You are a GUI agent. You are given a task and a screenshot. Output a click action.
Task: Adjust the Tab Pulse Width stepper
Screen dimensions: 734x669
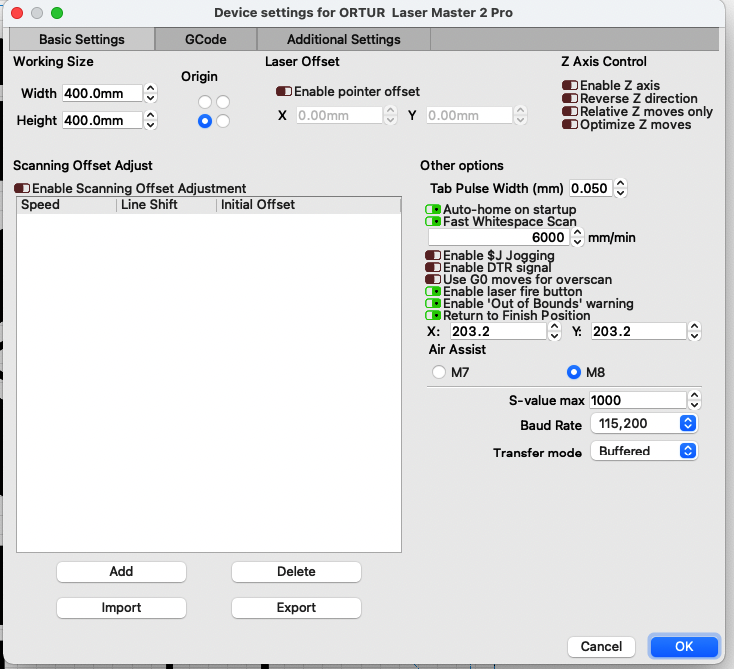(620, 188)
